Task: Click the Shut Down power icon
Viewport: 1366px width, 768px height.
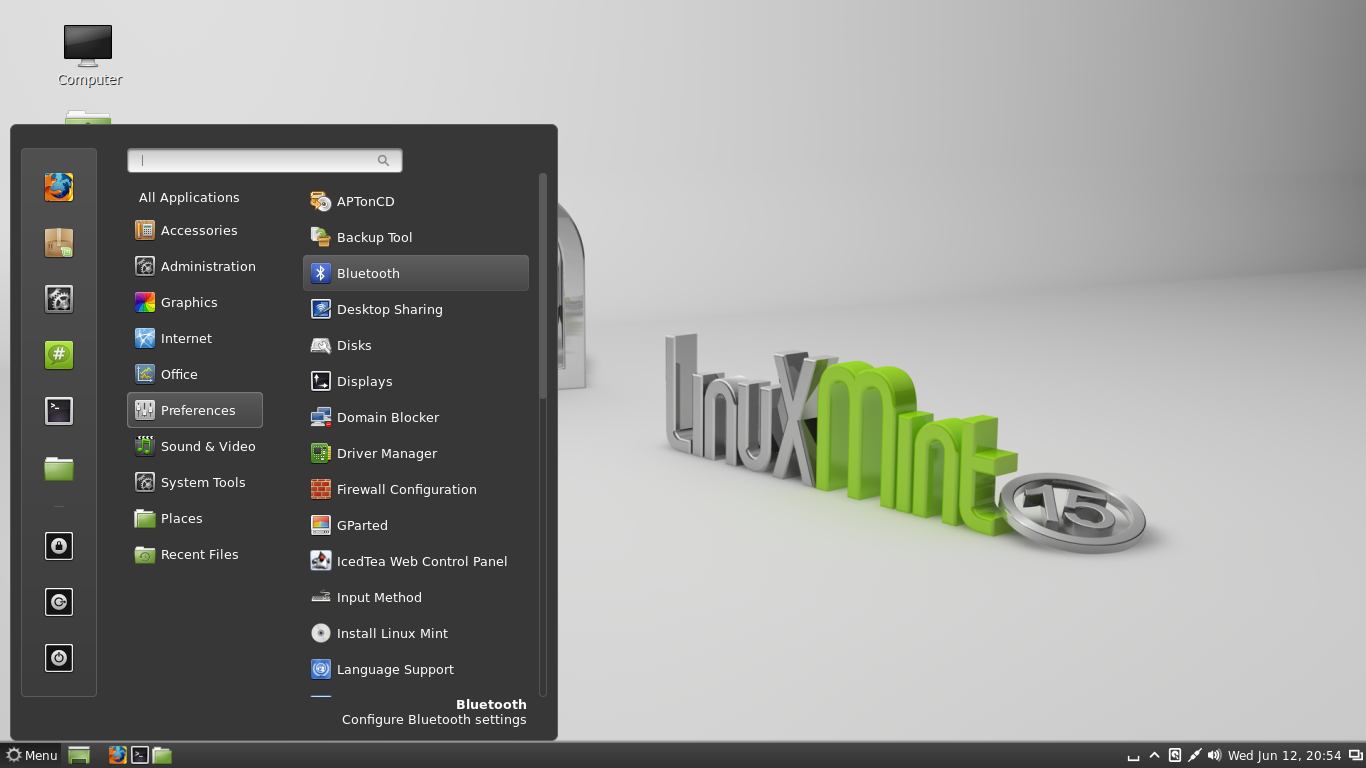Action: point(59,658)
